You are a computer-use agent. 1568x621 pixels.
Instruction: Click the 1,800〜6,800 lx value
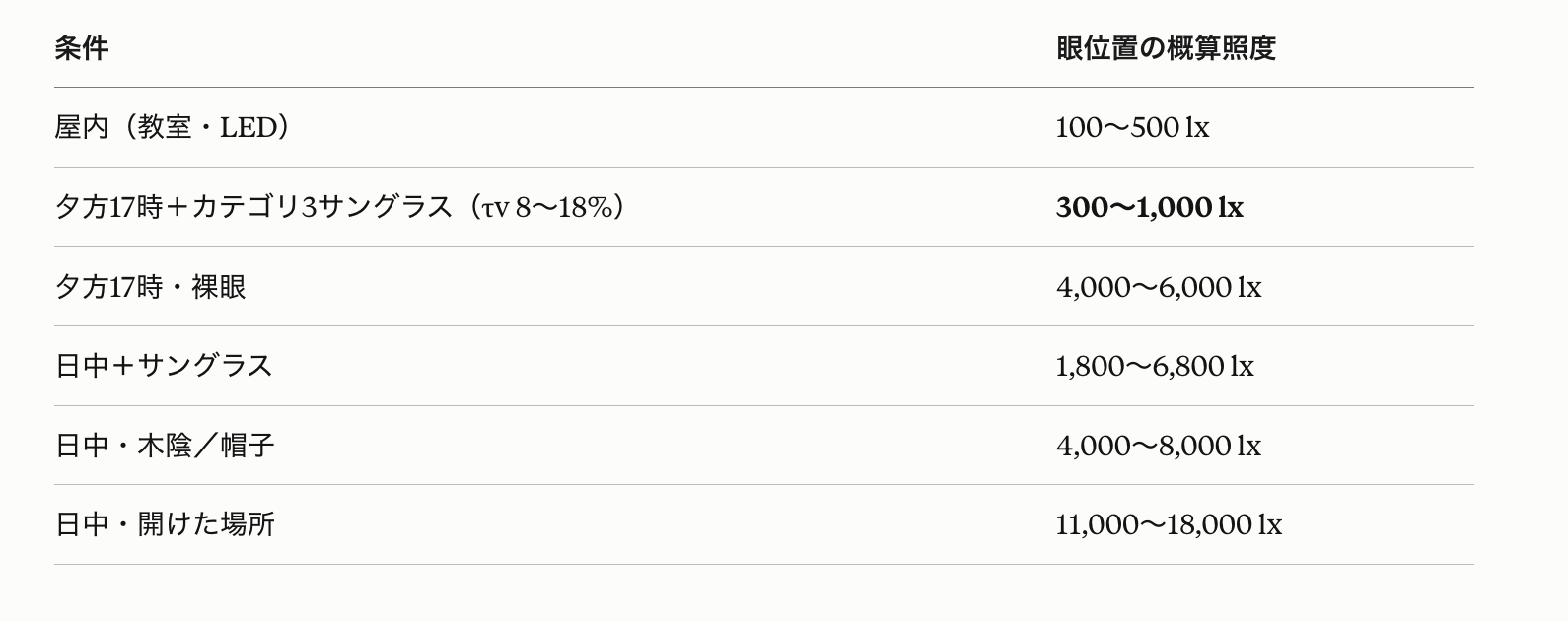tap(1155, 366)
